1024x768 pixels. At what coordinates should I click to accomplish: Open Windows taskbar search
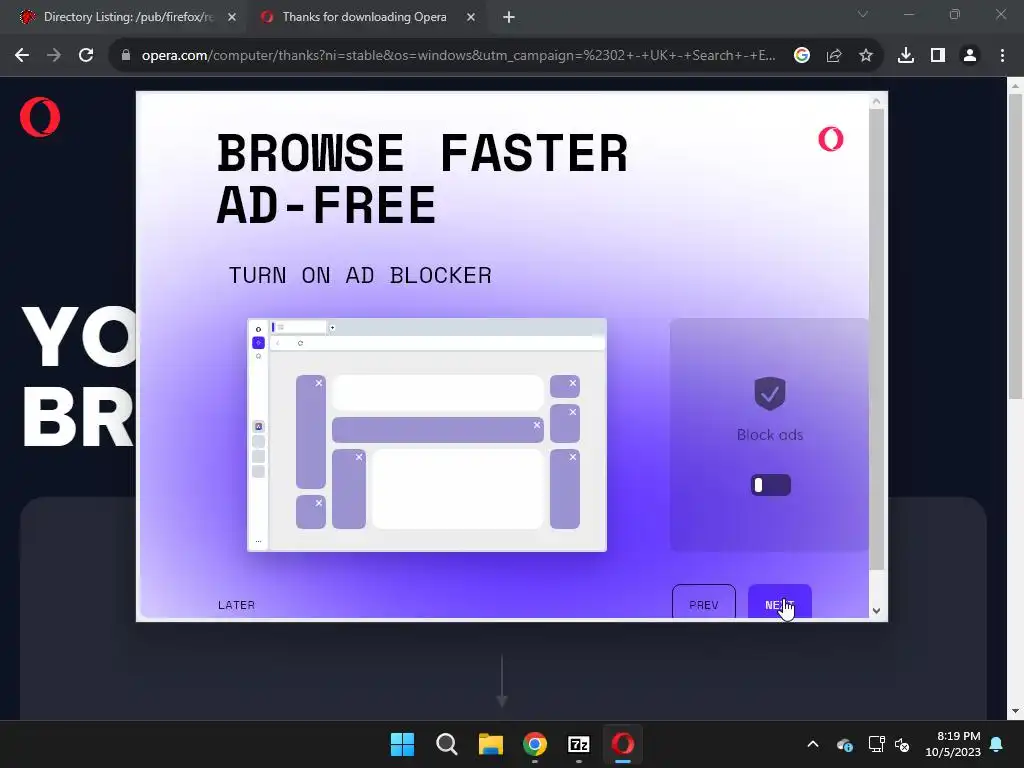click(447, 744)
